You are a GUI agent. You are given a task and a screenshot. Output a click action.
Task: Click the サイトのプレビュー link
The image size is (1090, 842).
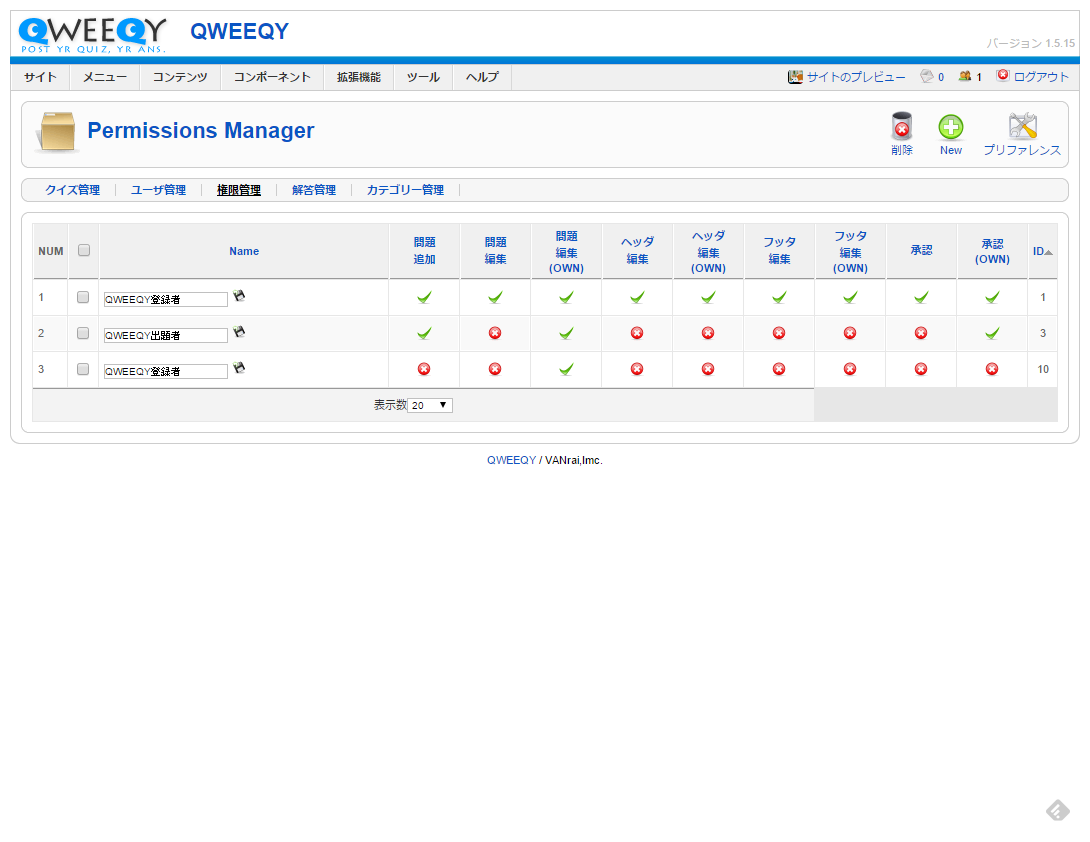tap(855, 77)
